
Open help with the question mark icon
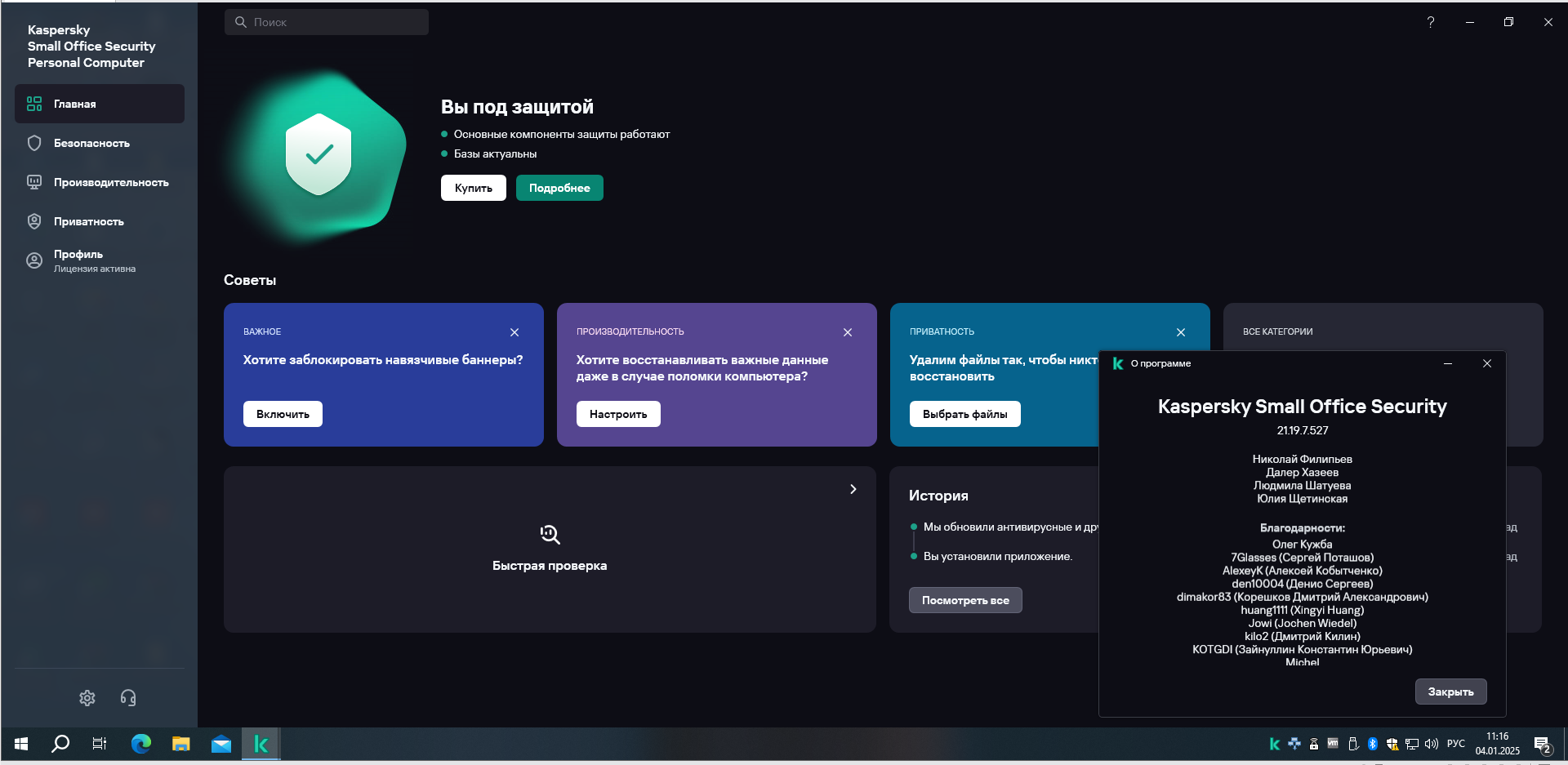click(x=1431, y=22)
